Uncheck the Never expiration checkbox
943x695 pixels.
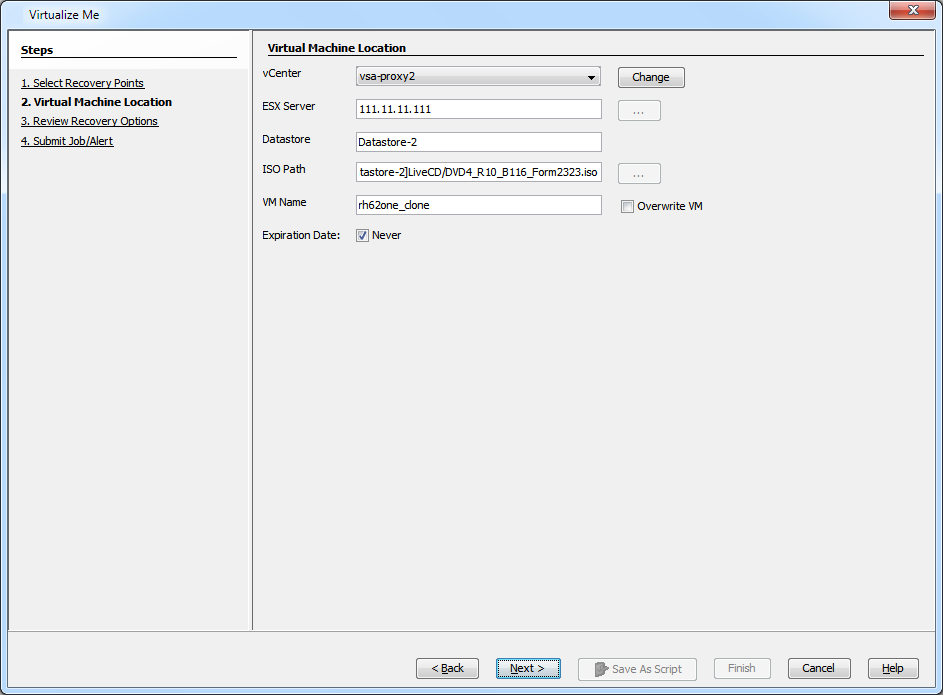tap(363, 236)
